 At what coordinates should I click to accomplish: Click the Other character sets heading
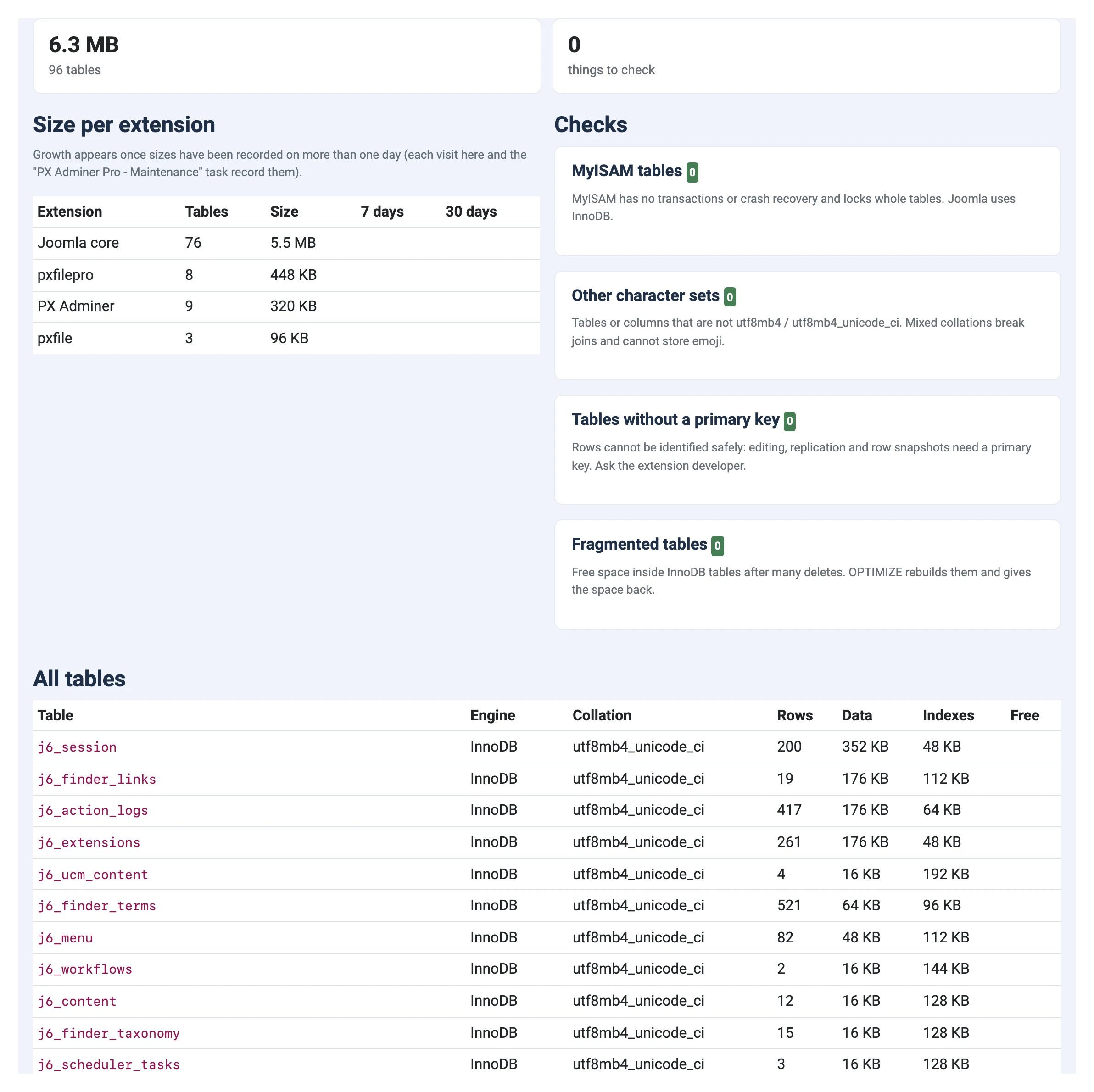click(x=646, y=295)
